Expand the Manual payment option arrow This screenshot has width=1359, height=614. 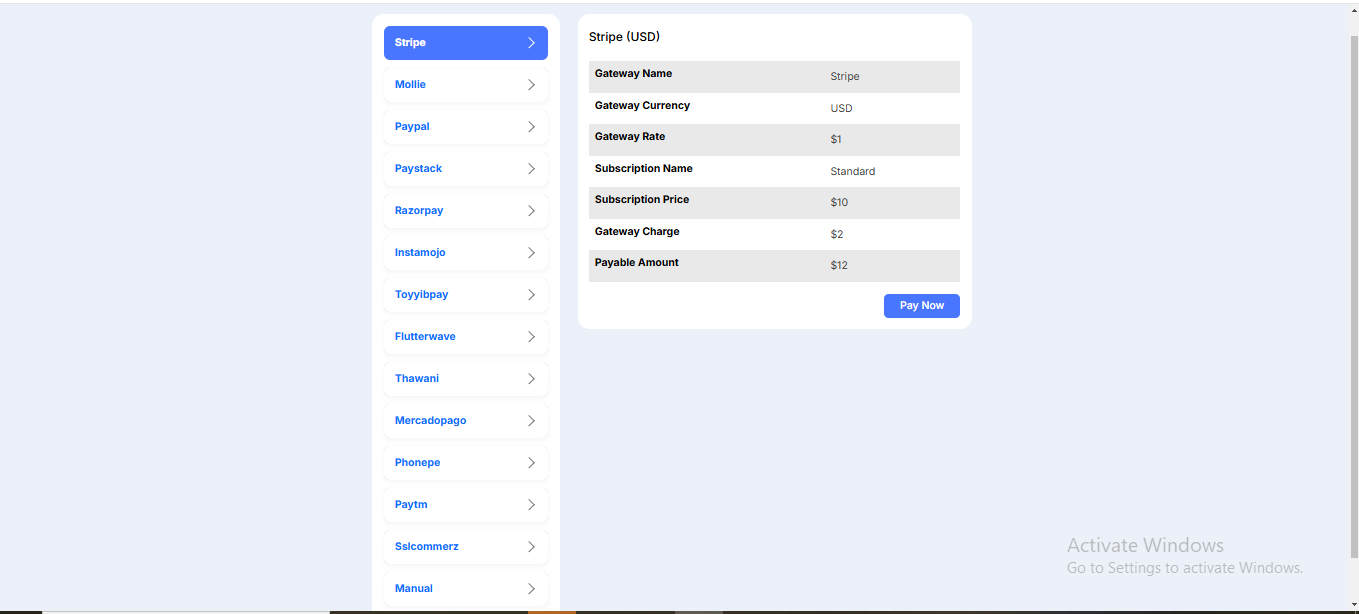(x=531, y=589)
